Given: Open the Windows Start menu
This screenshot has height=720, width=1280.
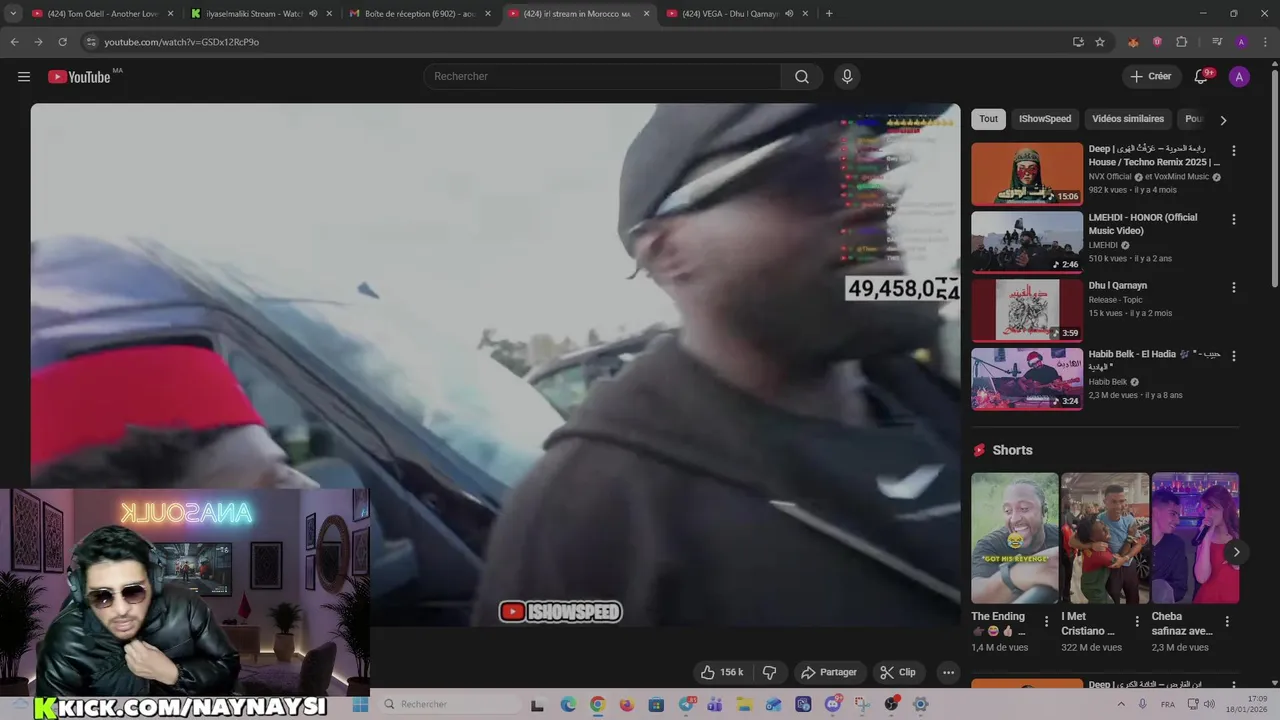Looking at the screenshot, I should pos(361,704).
